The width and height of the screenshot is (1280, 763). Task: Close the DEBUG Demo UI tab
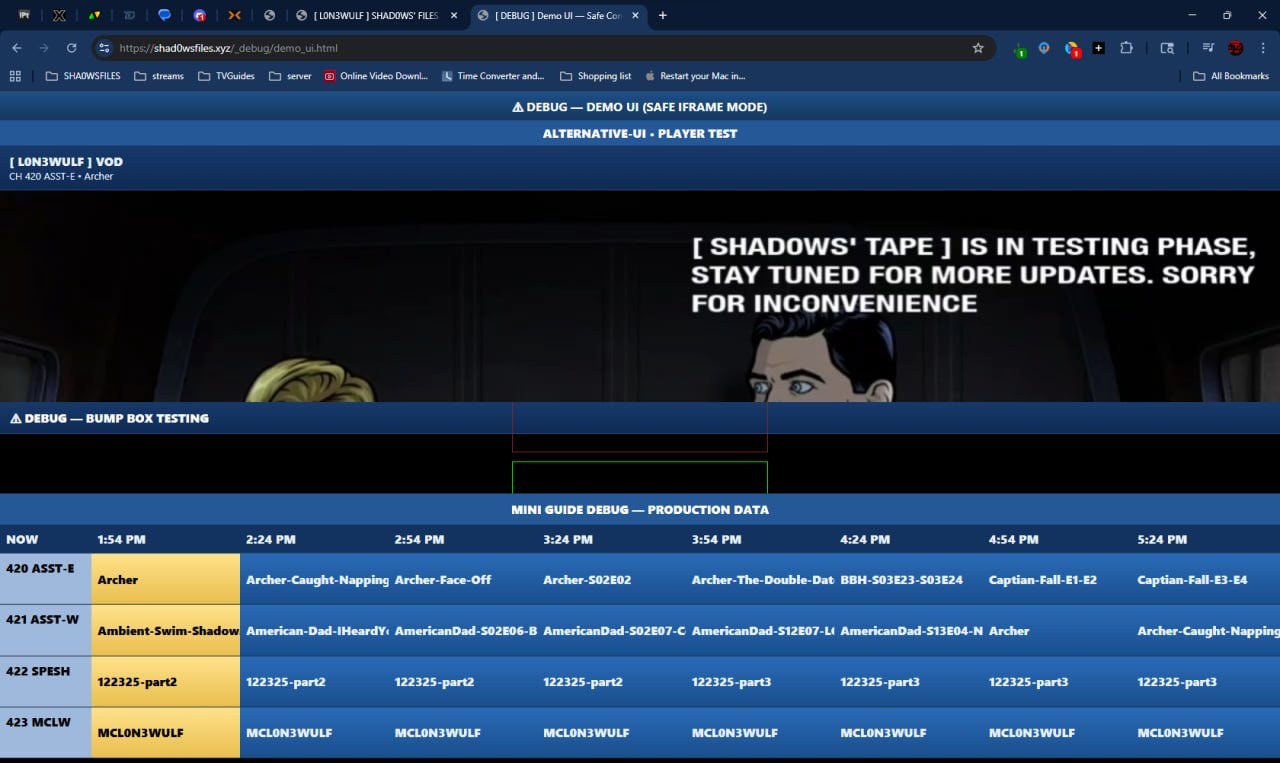pos(635,15)
